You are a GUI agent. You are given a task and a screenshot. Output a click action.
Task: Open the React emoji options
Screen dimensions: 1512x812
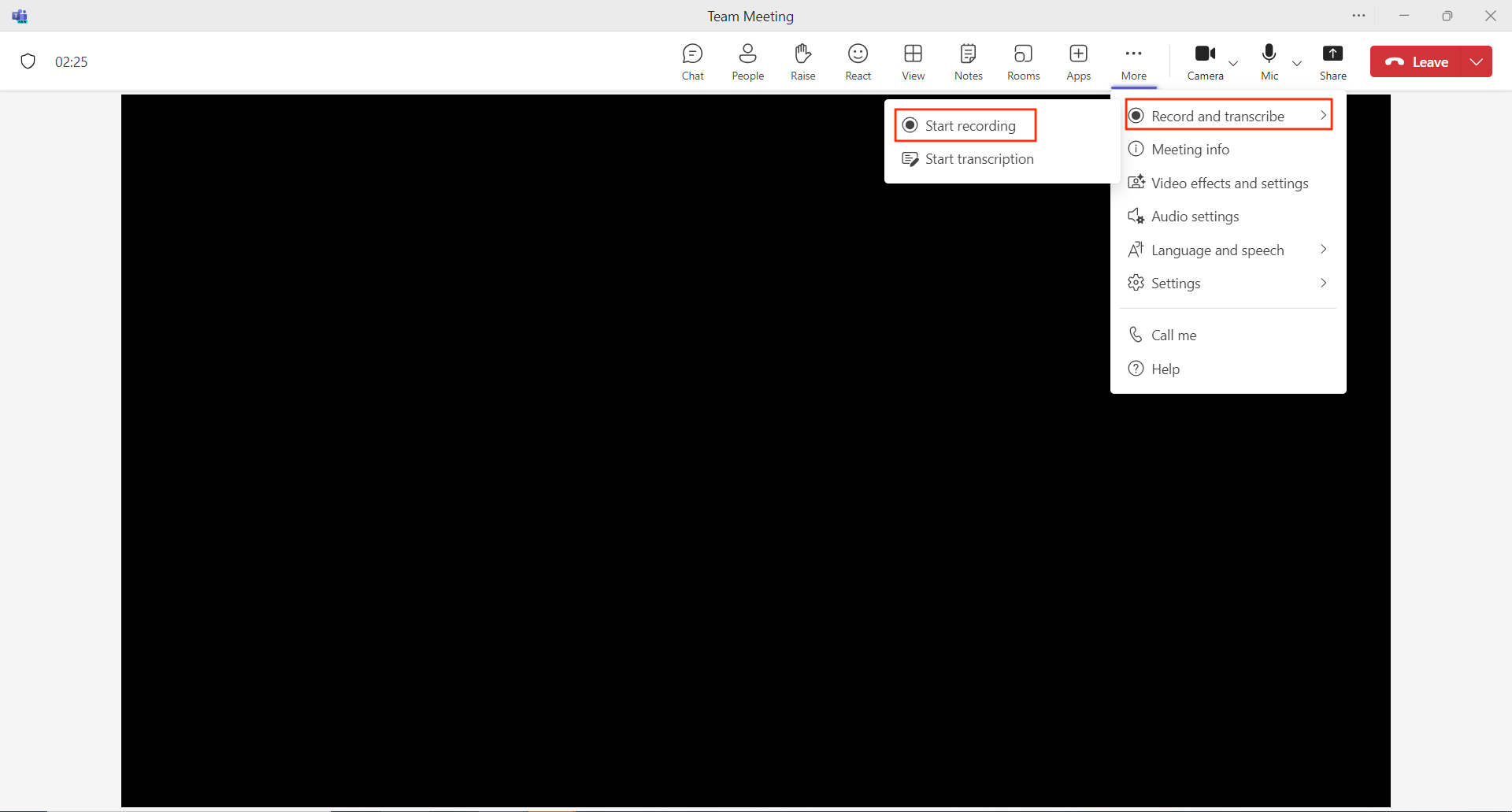point(858,62)
